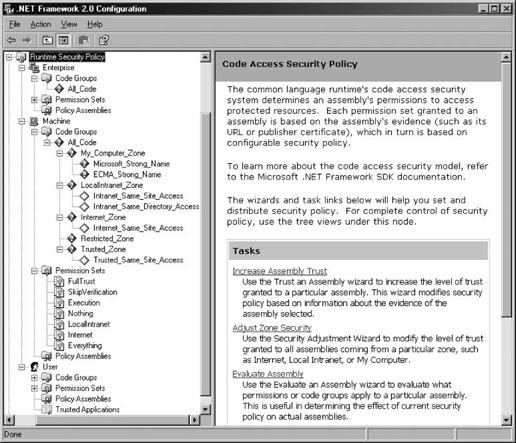
Task: Click the tree pane vertical scrollbar thumb
Action: (206, 254)
